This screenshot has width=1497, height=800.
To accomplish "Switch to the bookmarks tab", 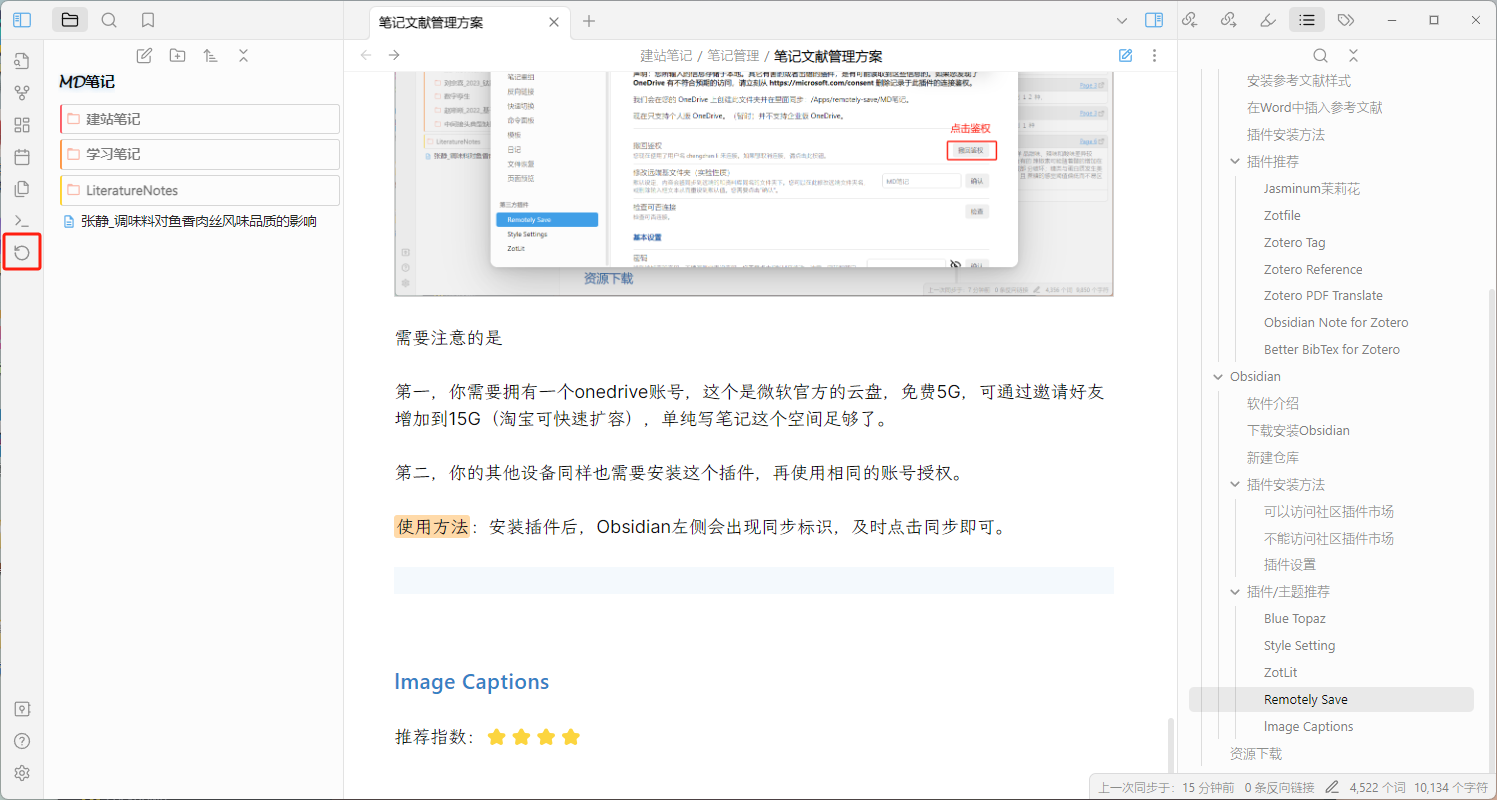I will point(148,19).
